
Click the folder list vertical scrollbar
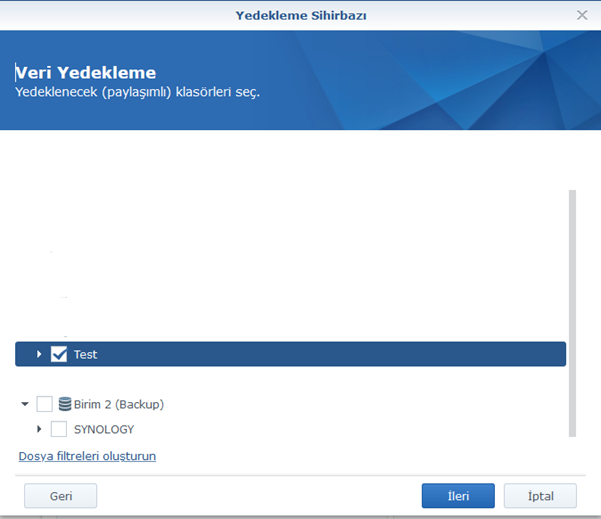[572, 313]
